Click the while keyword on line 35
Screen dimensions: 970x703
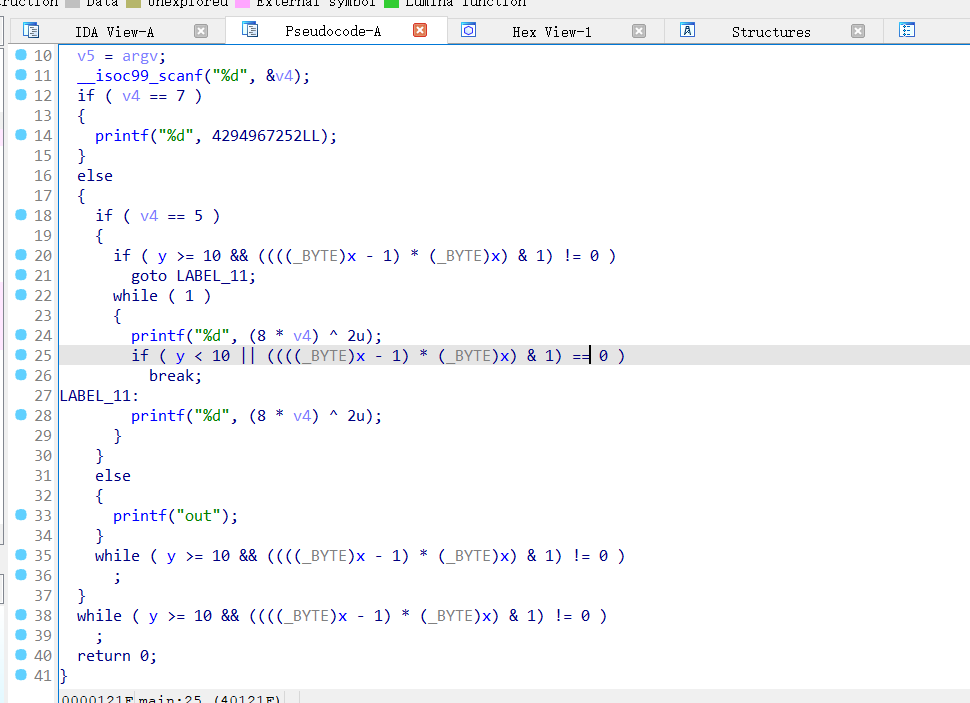pos(118,556)
